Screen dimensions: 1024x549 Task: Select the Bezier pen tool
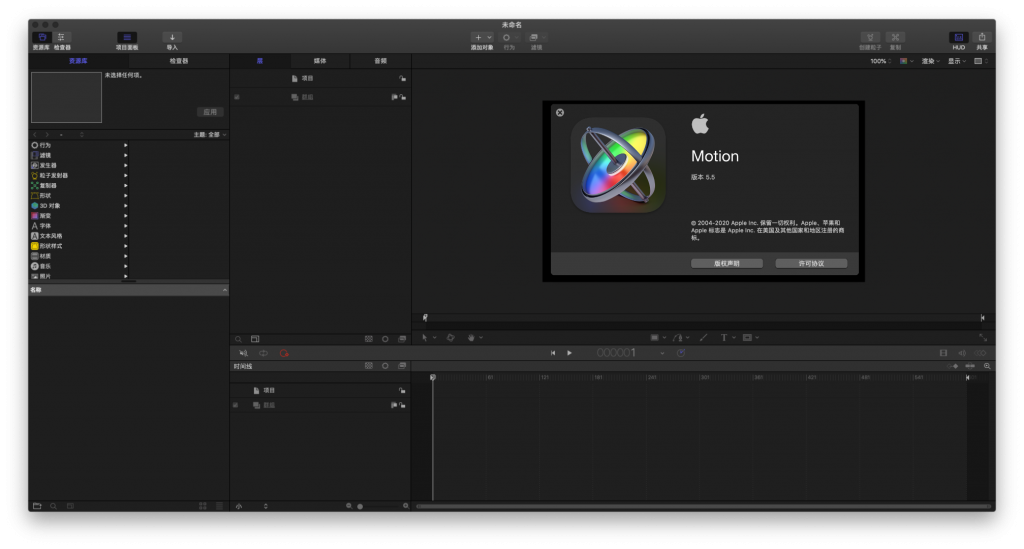click(678, 337)
